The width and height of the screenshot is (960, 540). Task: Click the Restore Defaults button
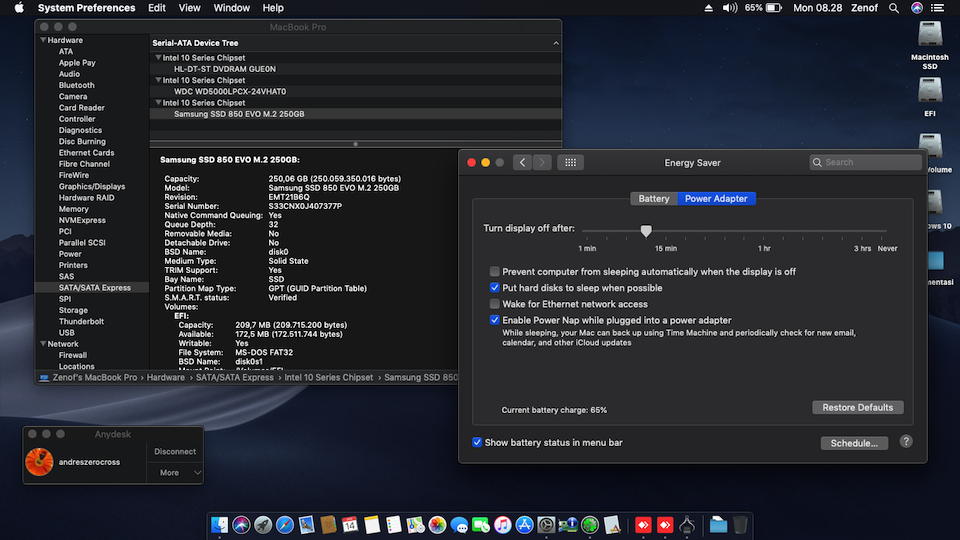click(857, 407)
